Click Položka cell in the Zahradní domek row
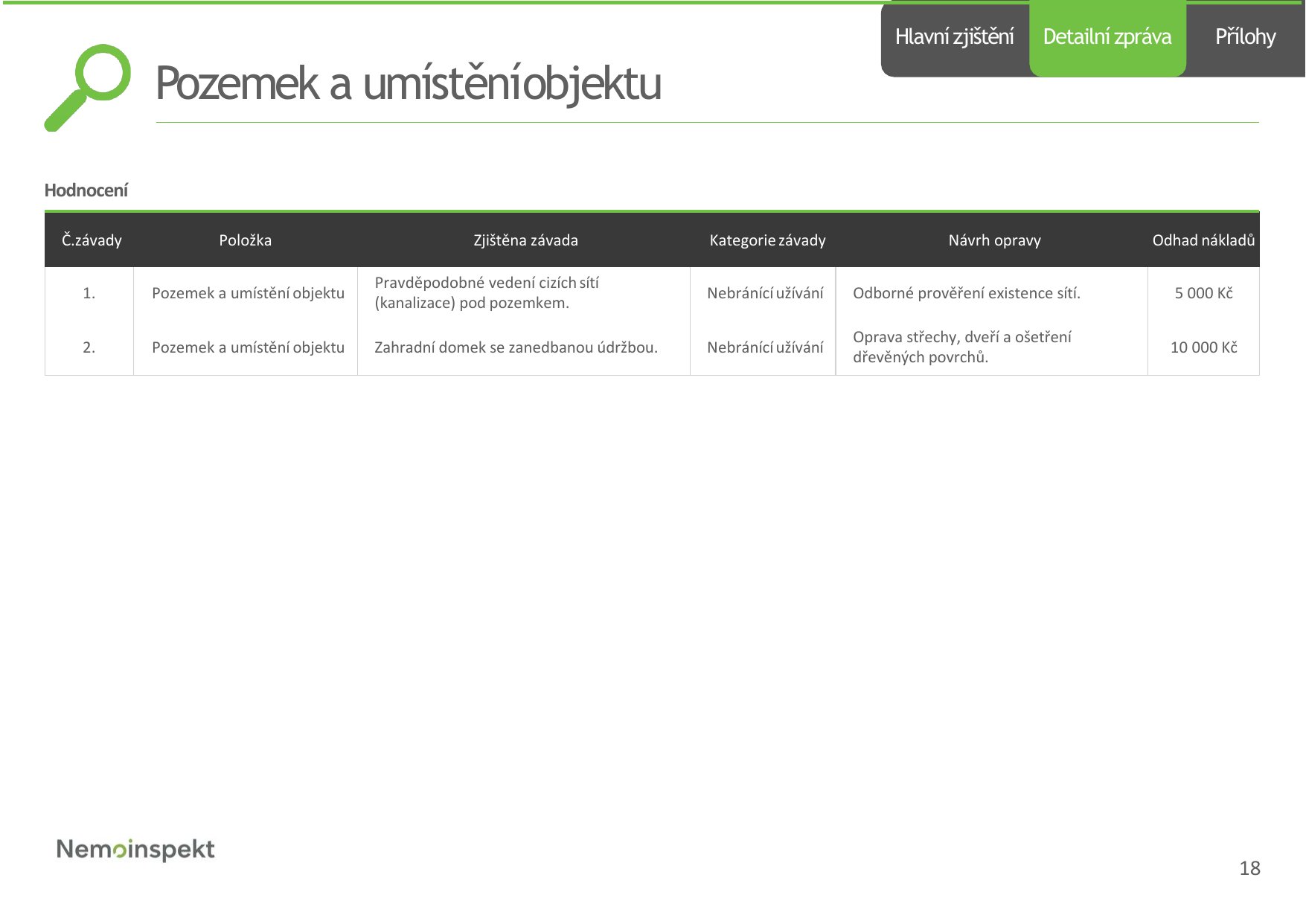Image resolution: width=1306 pixels, height=924 pixels. 248,347
